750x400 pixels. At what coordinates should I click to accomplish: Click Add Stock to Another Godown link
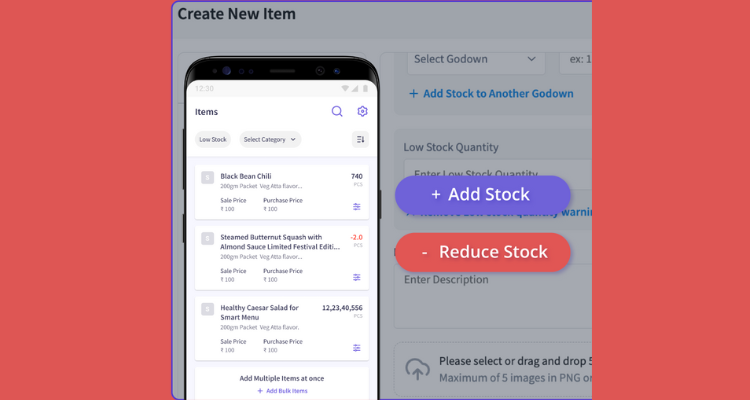[x=491, y=94]
